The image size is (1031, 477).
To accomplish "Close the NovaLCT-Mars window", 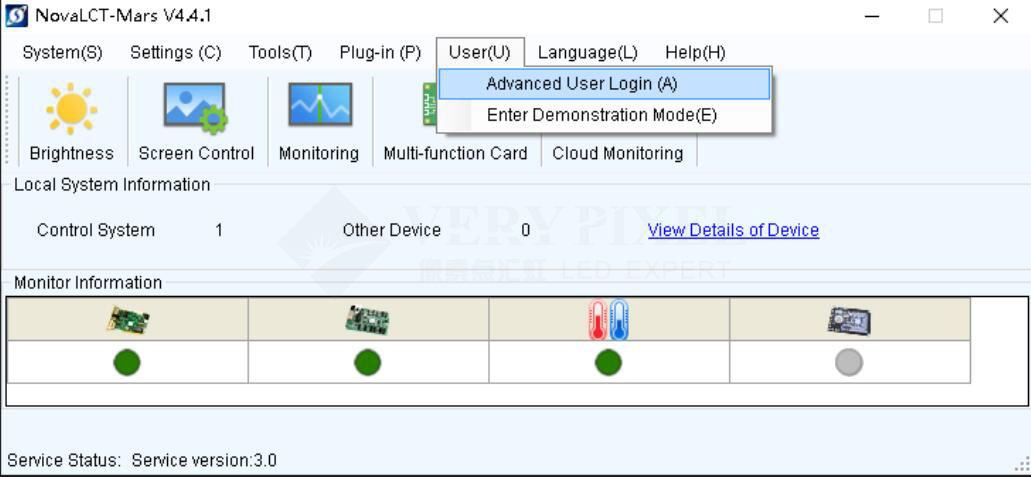I will pos(1001,16).
